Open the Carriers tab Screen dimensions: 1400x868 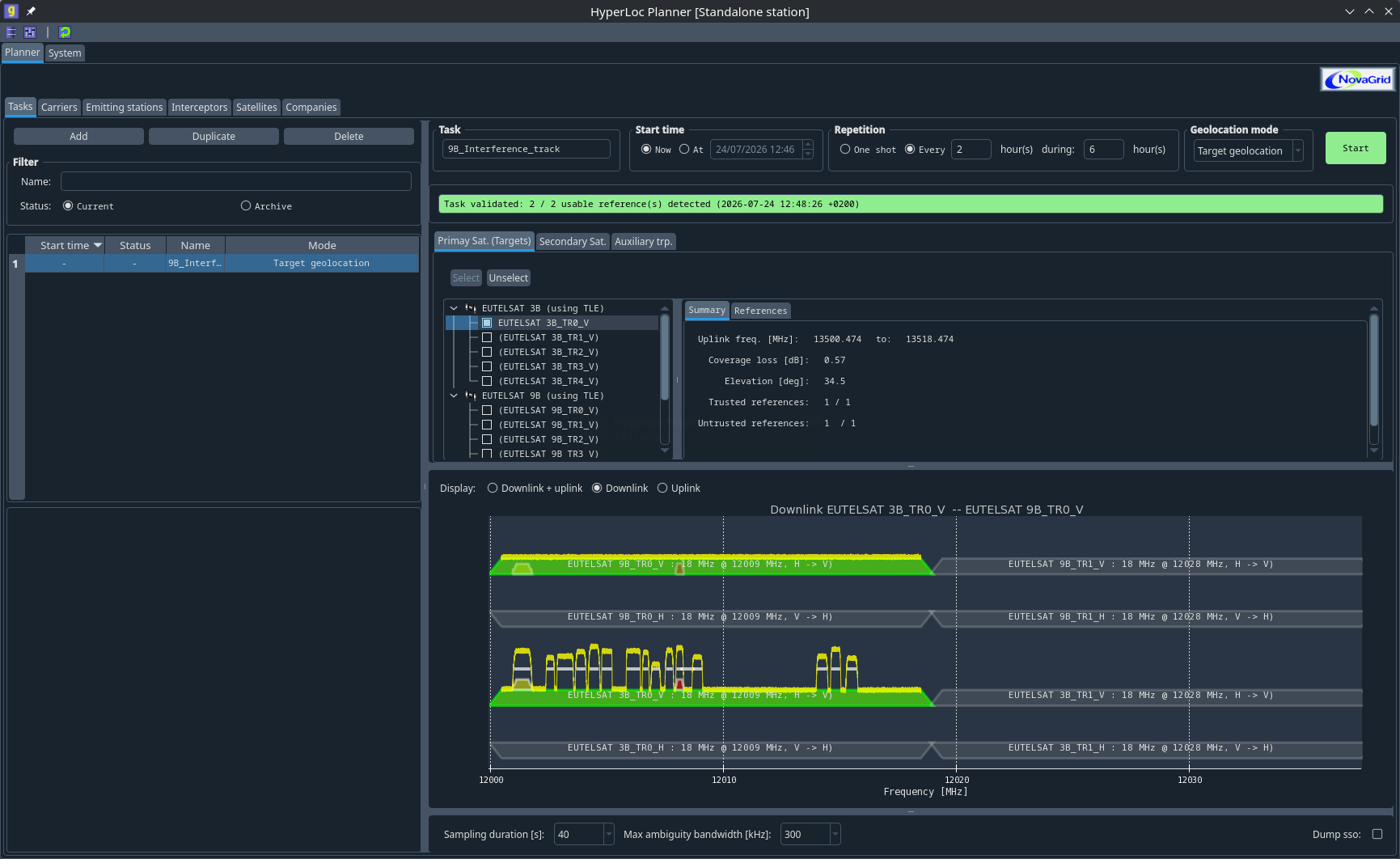point(59,107)
